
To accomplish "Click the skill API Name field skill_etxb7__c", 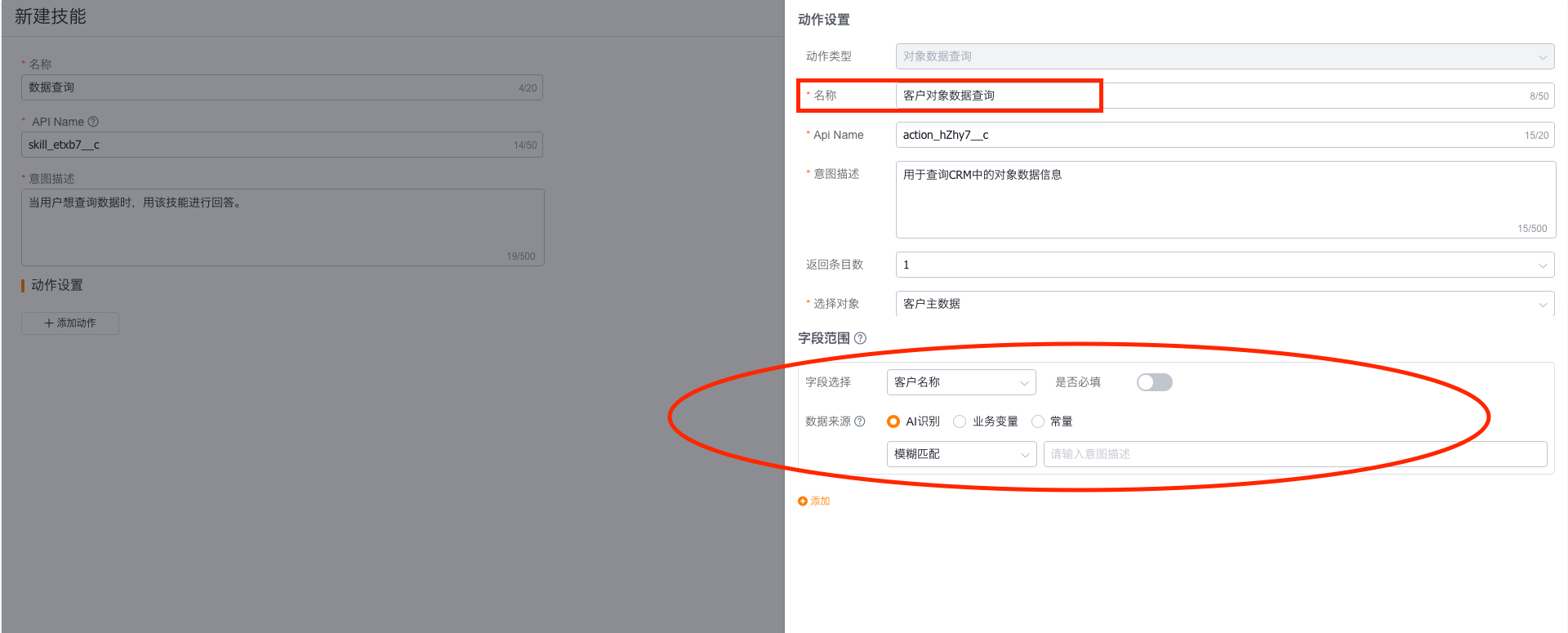I will point(282,145).
